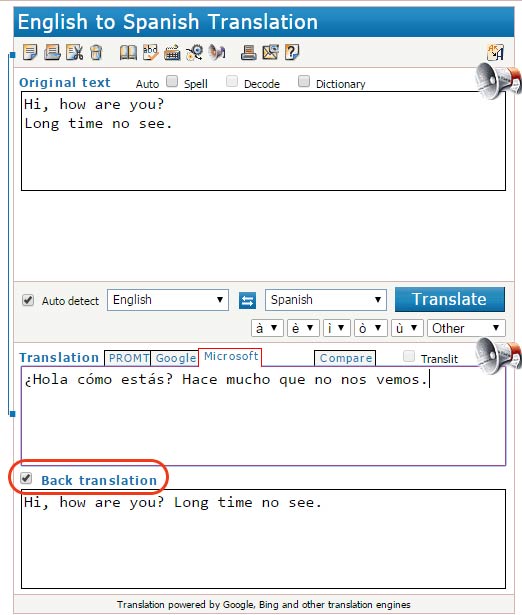The image size is (522, 615).
Task: Open the Spanish target language dropdown
Action: 326,300
